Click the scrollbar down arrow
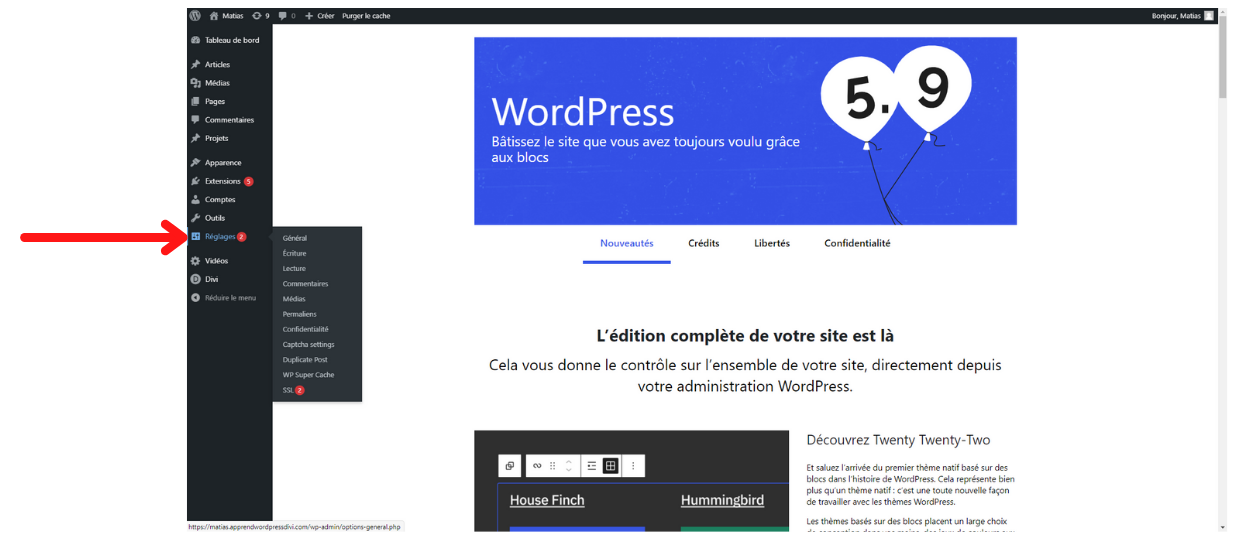 tap(1222, 527)
